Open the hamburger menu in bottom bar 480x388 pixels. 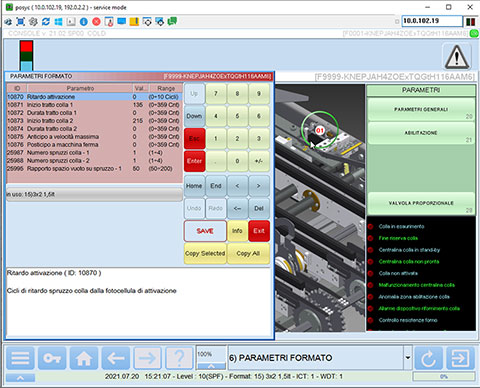(x=20, y=358)
